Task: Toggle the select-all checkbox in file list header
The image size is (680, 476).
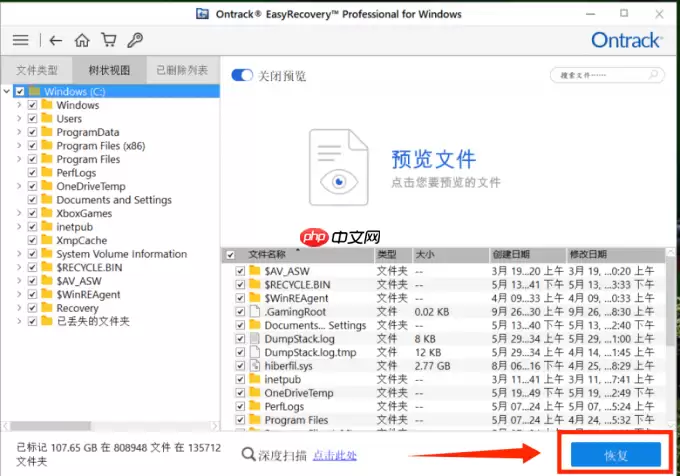Action: pos(231,255)
